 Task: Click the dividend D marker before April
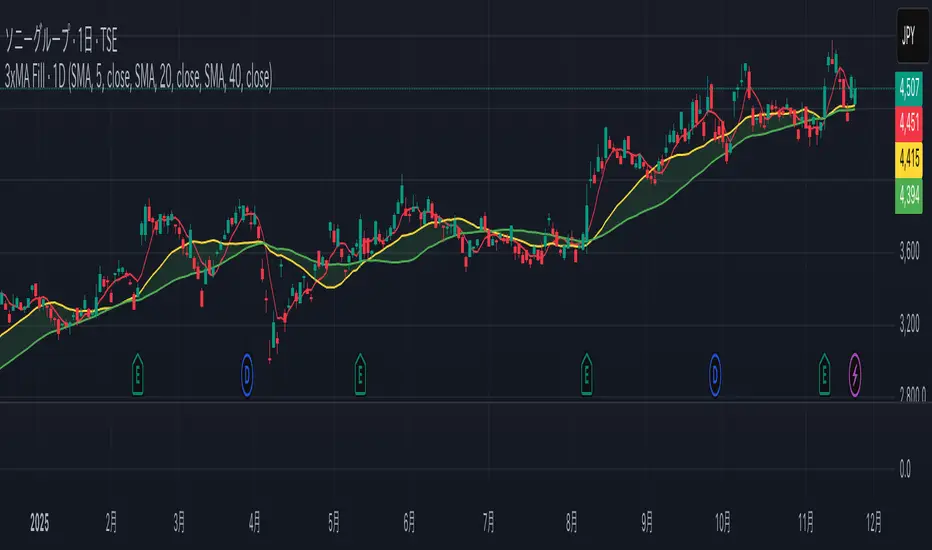(247, 375)
